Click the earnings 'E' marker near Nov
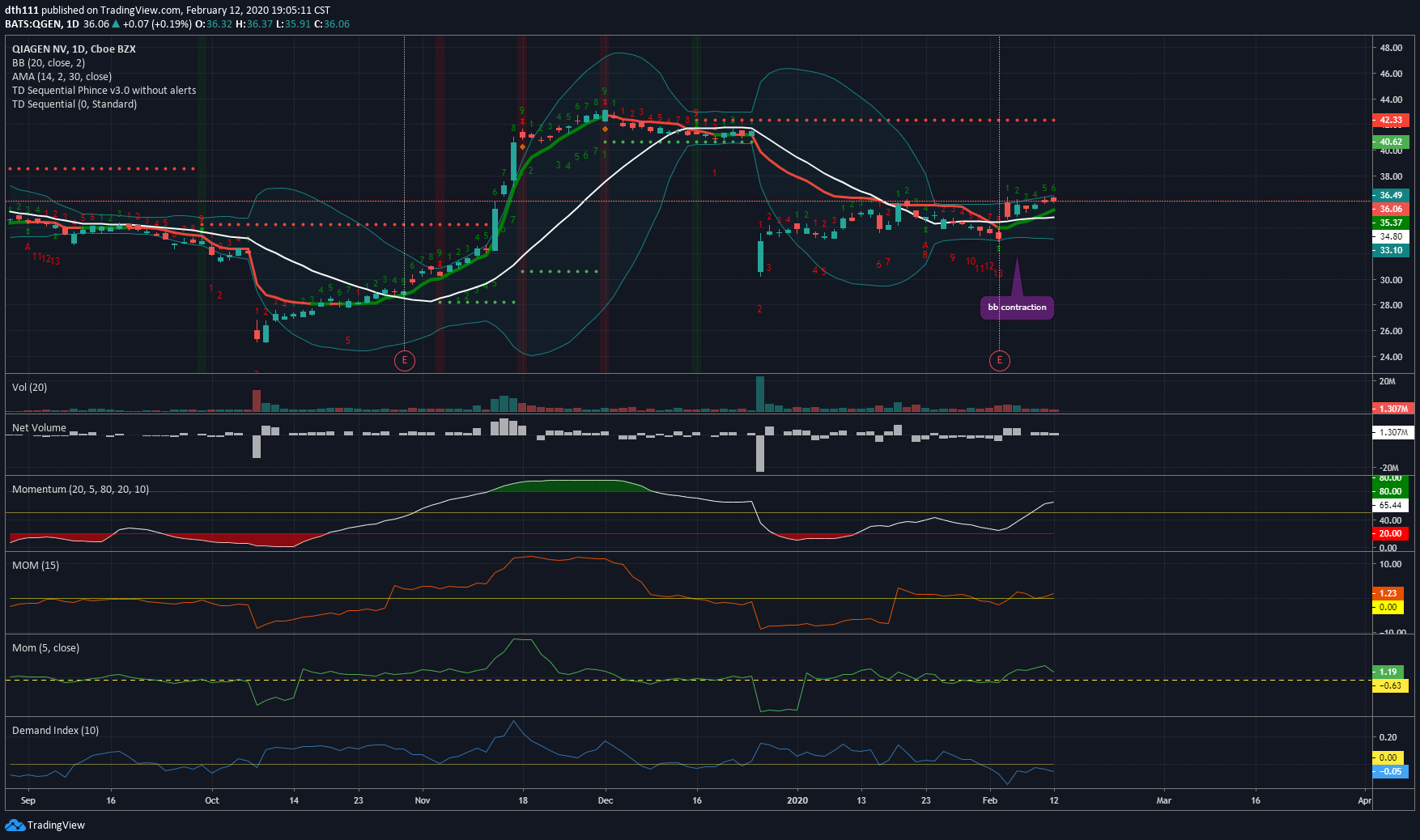This screenshot has height=840, width=1420. point(405,360)
